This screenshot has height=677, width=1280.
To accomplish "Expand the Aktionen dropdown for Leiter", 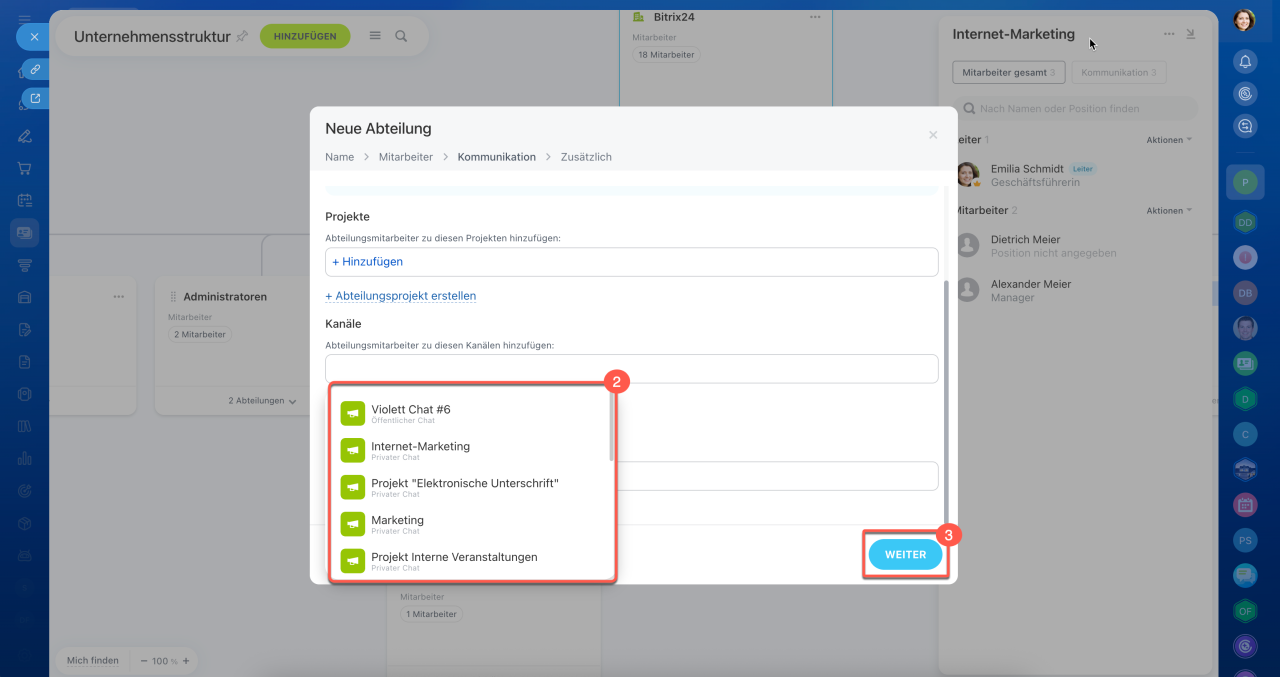I will click(1169, 140).
